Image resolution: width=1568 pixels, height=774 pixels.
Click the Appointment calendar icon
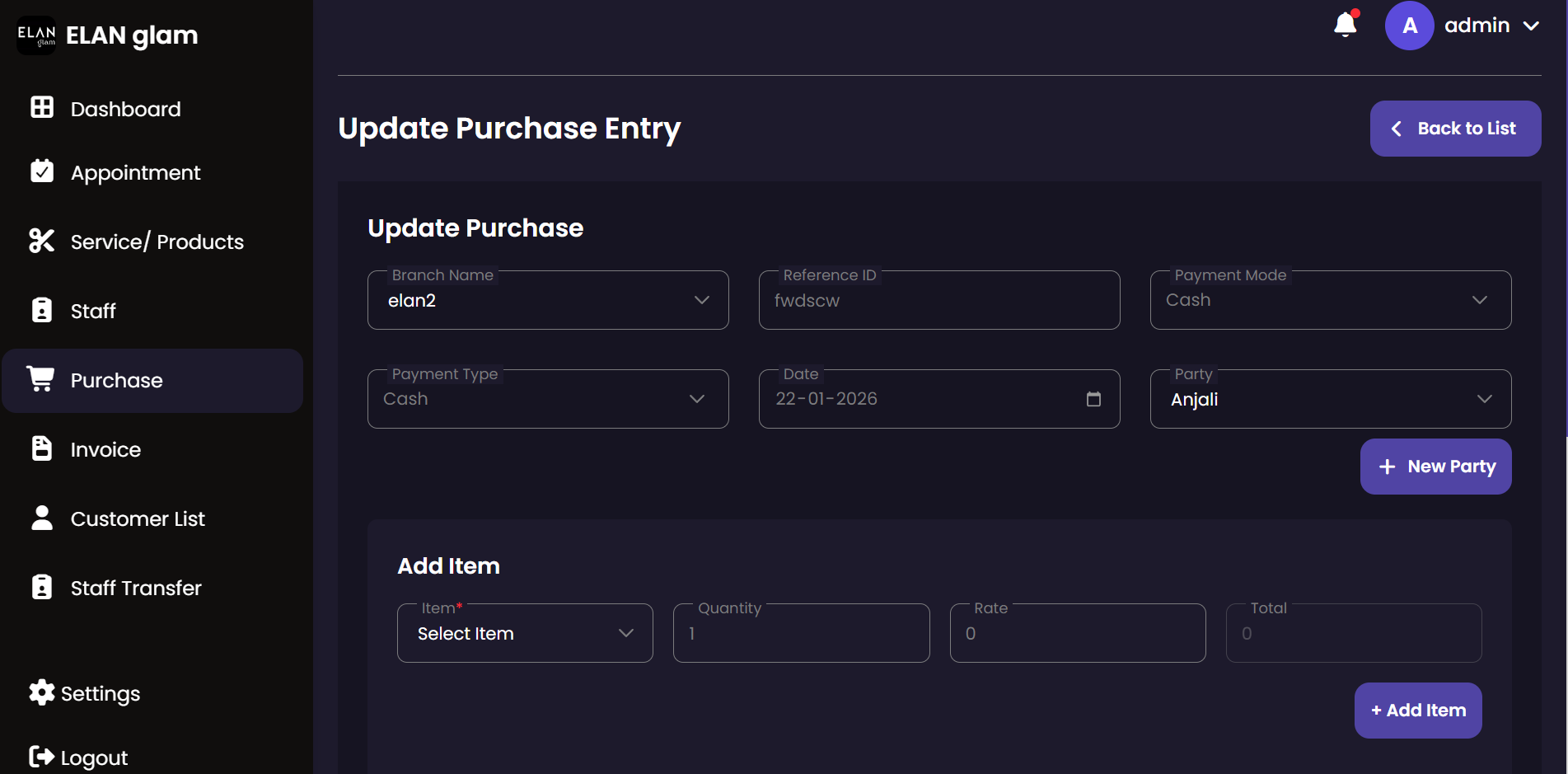(42, 171)
